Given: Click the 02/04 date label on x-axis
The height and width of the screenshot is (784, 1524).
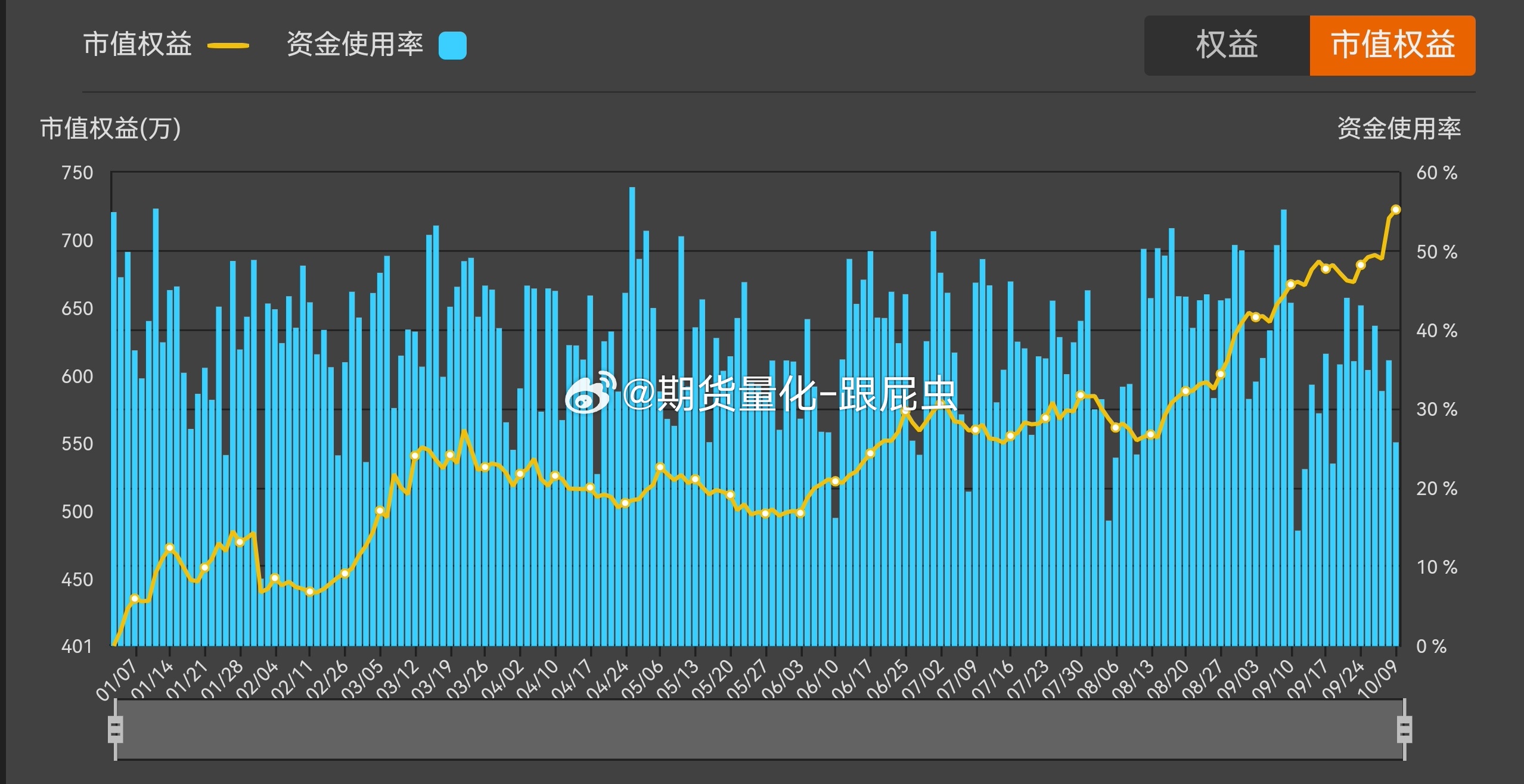Looking at the screenshot, I should click(x=257, y=680).
